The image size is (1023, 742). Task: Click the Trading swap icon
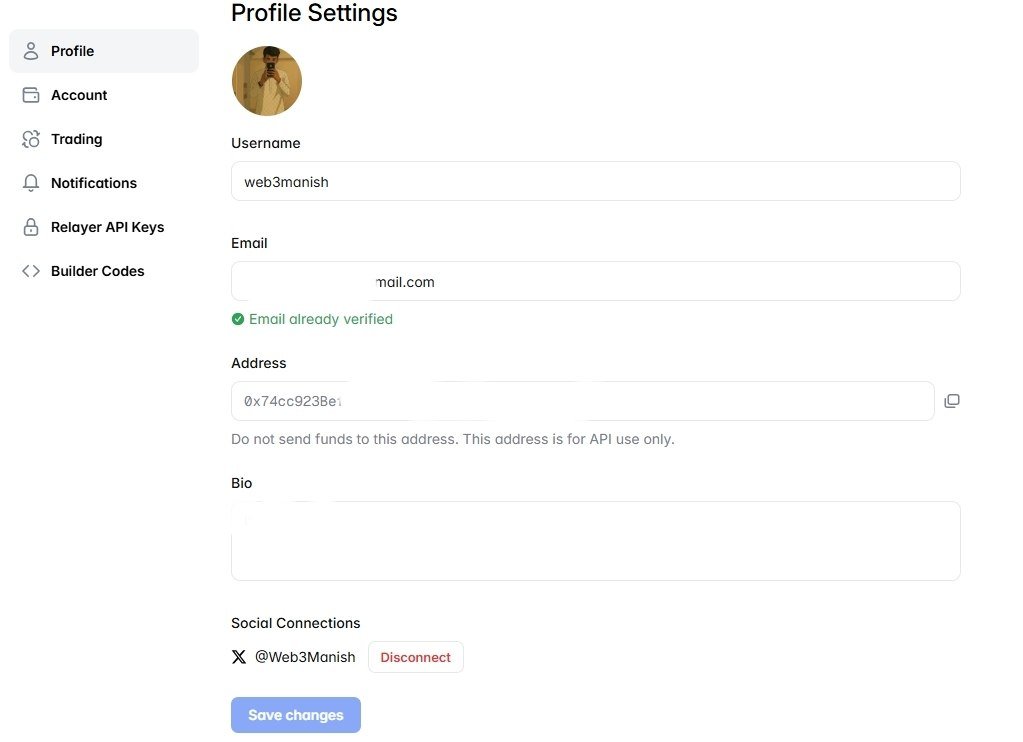coord(31,139)
